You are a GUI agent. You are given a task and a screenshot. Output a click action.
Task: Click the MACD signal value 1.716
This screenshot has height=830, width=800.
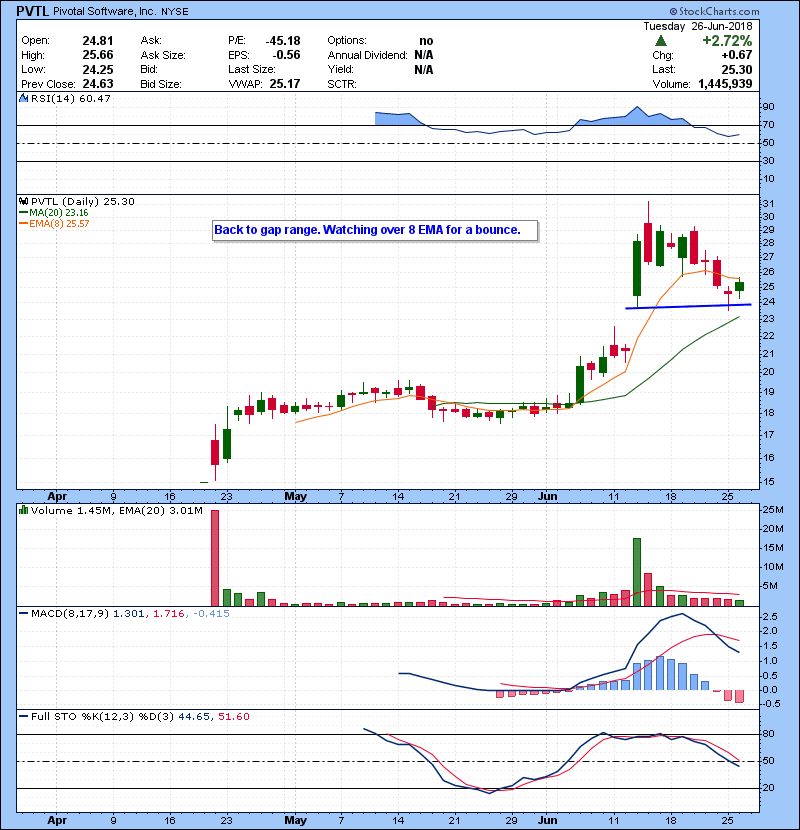point(169,614)
